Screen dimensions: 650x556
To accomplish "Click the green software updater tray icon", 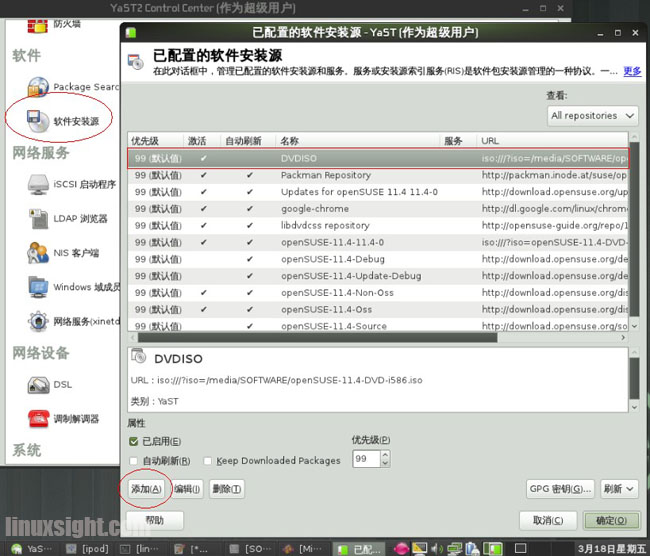I will pos(492,549).
